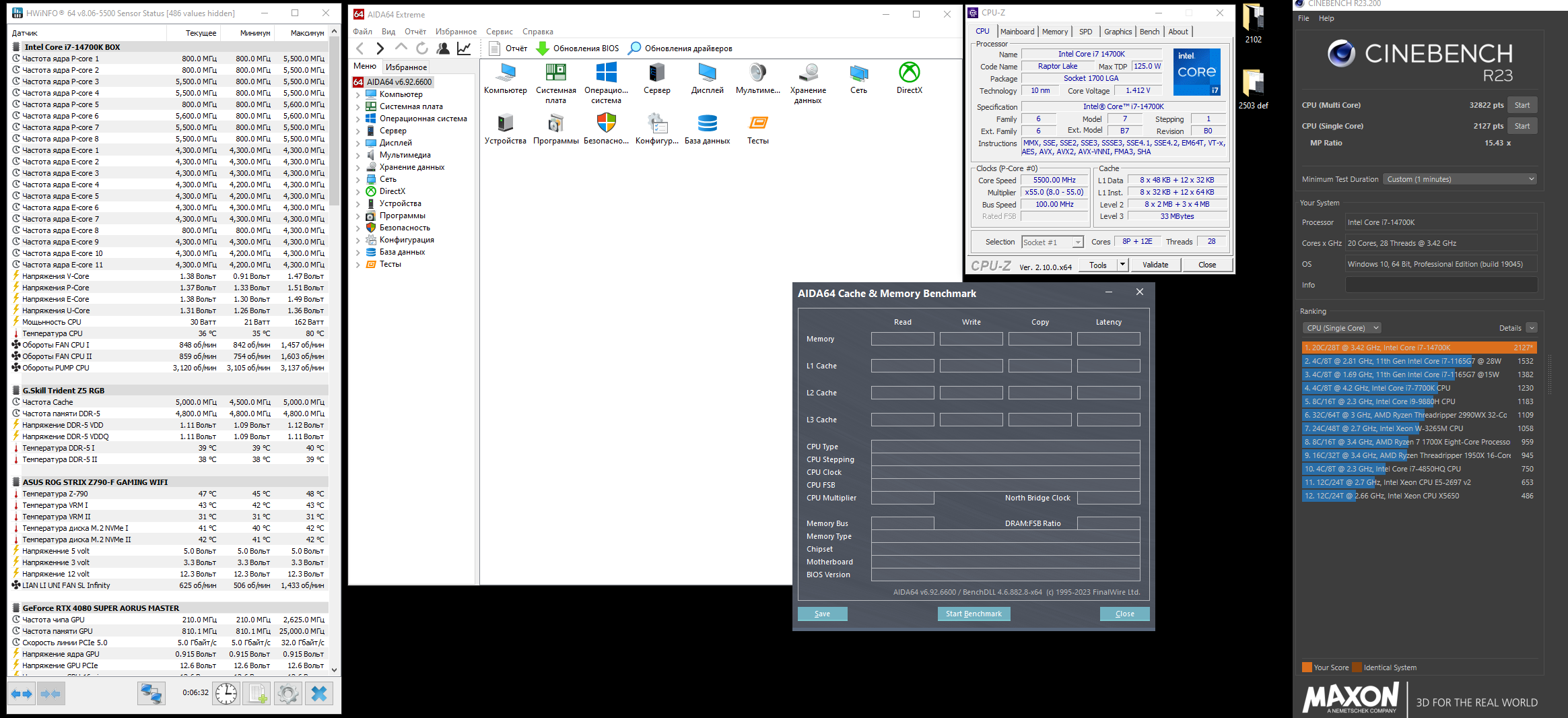
Task: Open AIDA64 Сервис menu
Action: [499, 32]
